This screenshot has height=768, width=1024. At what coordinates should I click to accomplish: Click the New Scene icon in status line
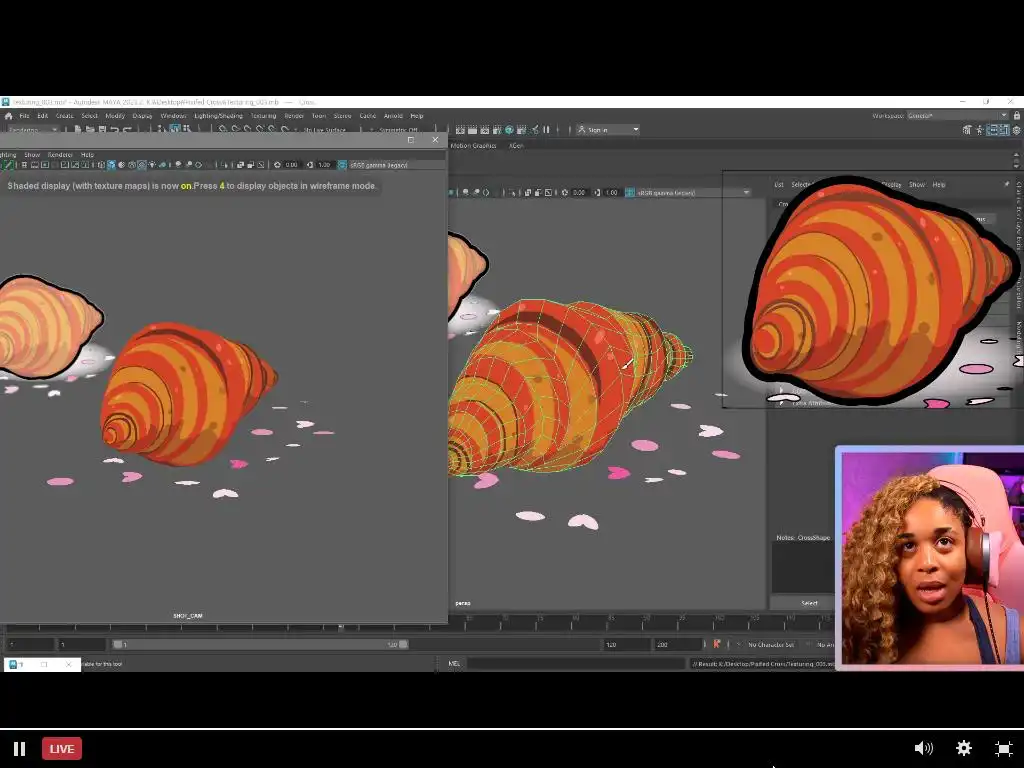[x=78, y=130]
